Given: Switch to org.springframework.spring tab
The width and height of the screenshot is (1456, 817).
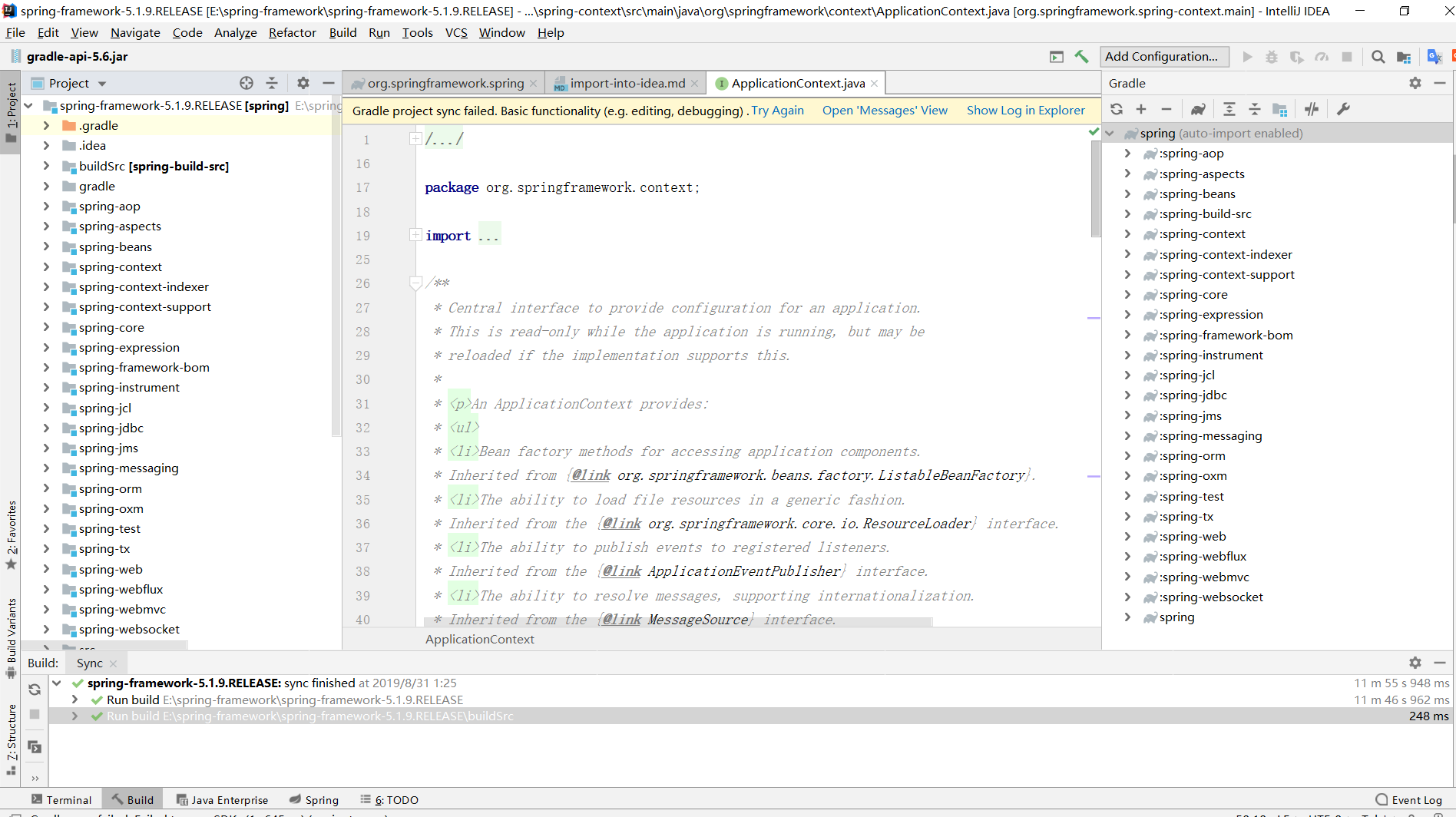Looking at the screenshot, I should point(445,83).
